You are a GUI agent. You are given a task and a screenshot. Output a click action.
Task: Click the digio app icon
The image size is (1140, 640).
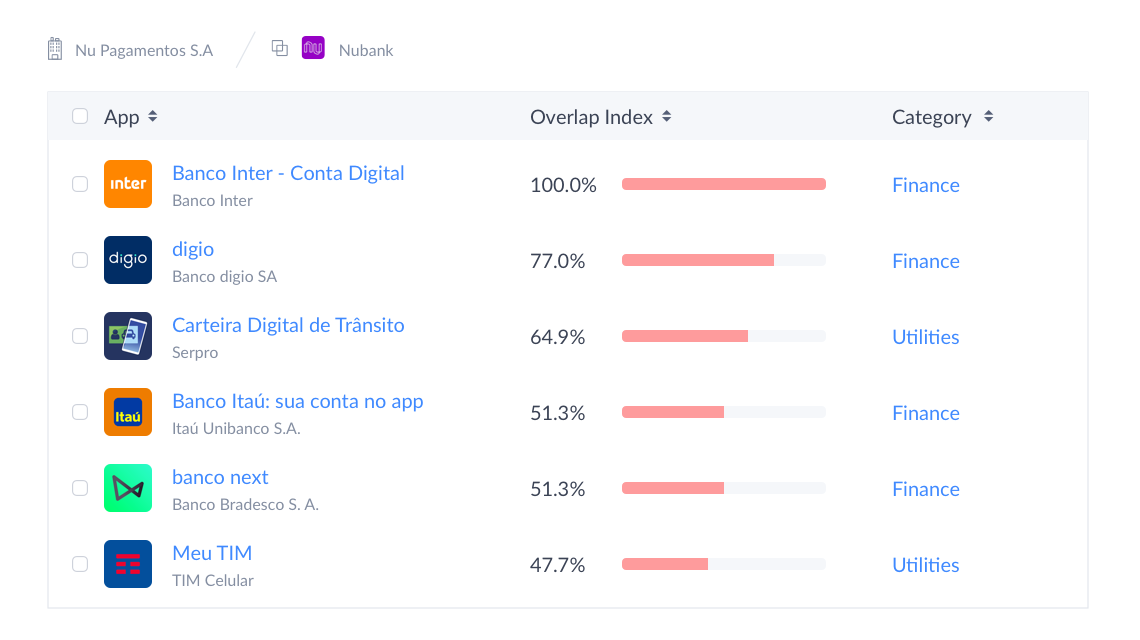(128, 260)
